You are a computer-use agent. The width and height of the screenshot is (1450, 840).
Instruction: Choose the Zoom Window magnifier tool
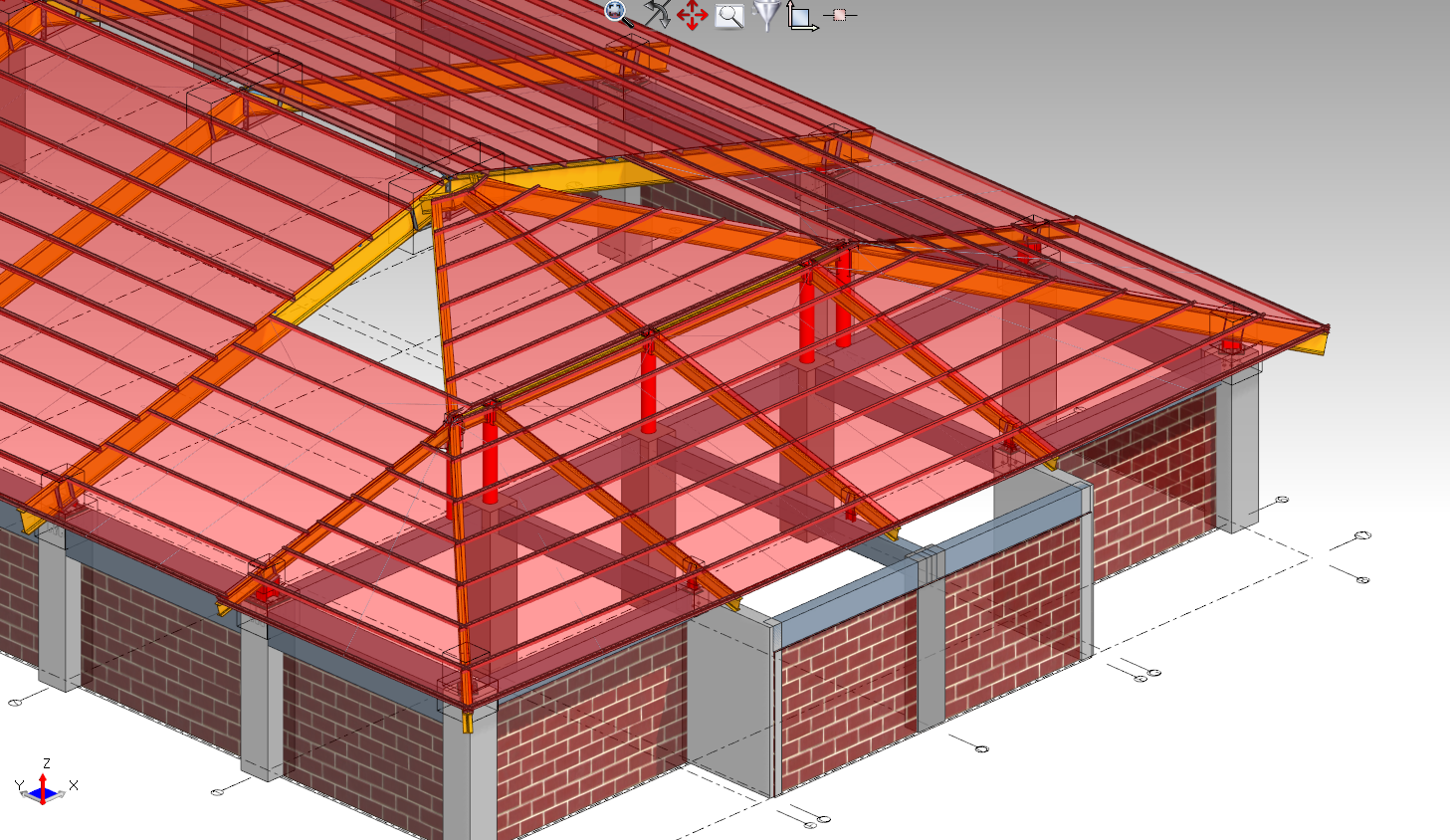click(729, 16)
